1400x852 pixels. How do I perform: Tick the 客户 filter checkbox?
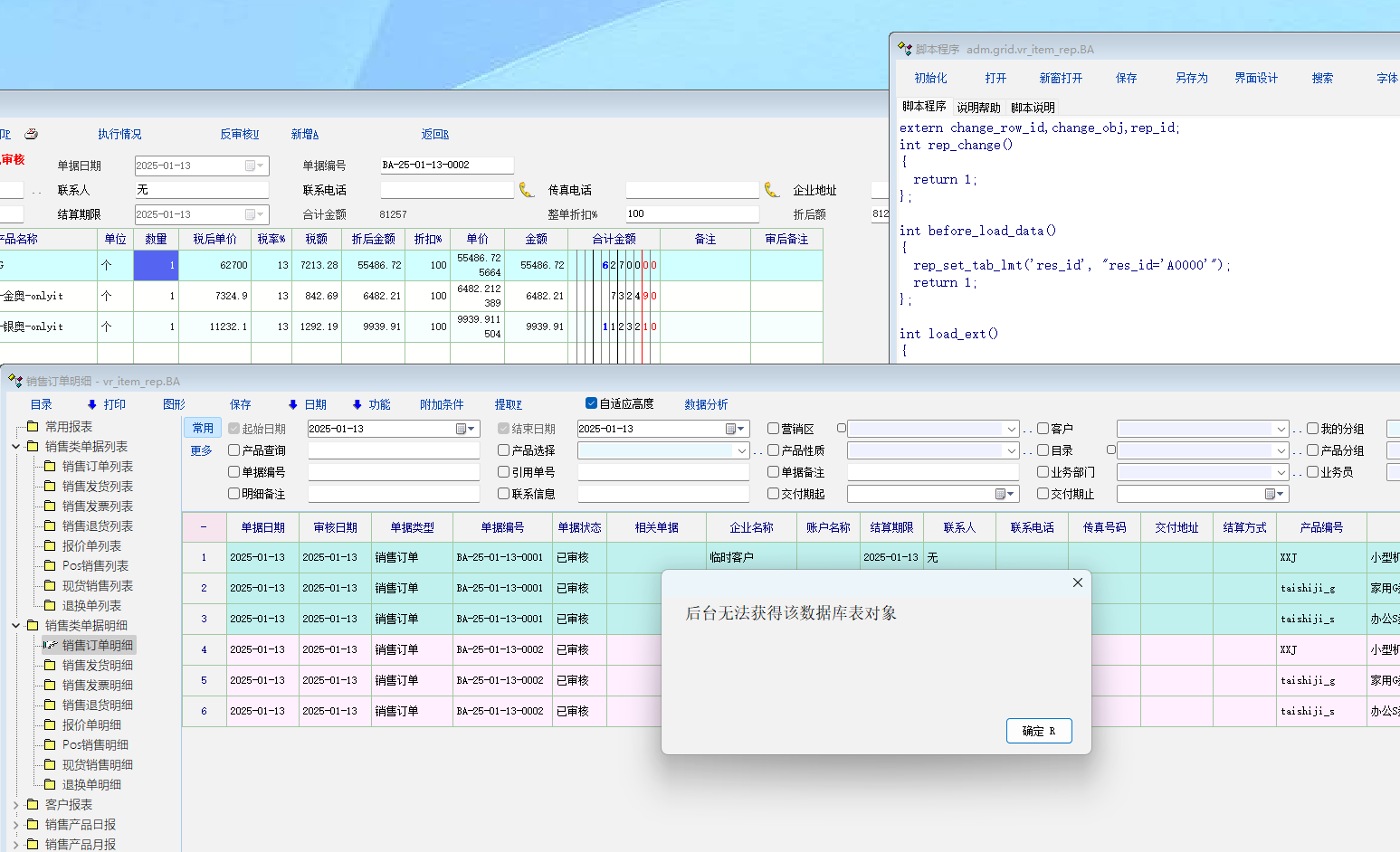(x=1043, y=429)
